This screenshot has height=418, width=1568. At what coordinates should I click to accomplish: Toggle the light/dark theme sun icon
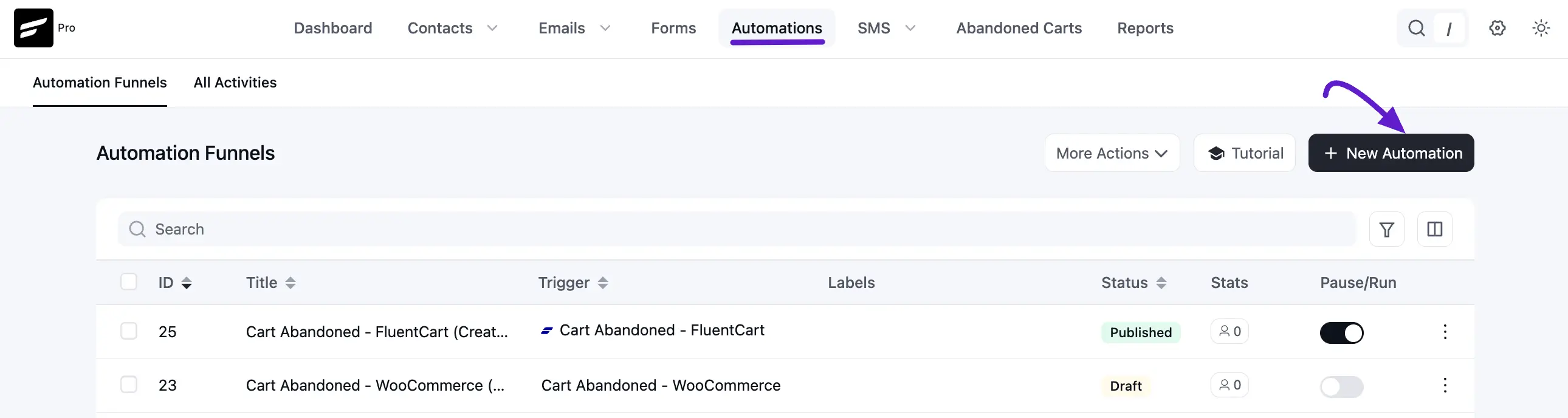tap(1541, 28)
